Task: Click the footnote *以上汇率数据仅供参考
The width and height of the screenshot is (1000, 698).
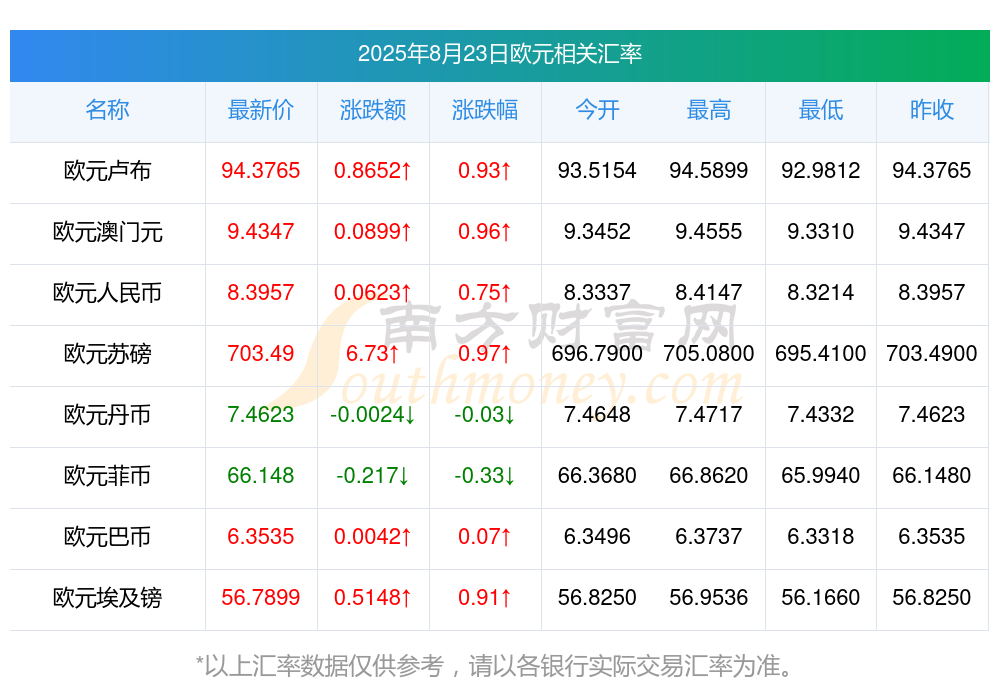Action: click(320, 666)
